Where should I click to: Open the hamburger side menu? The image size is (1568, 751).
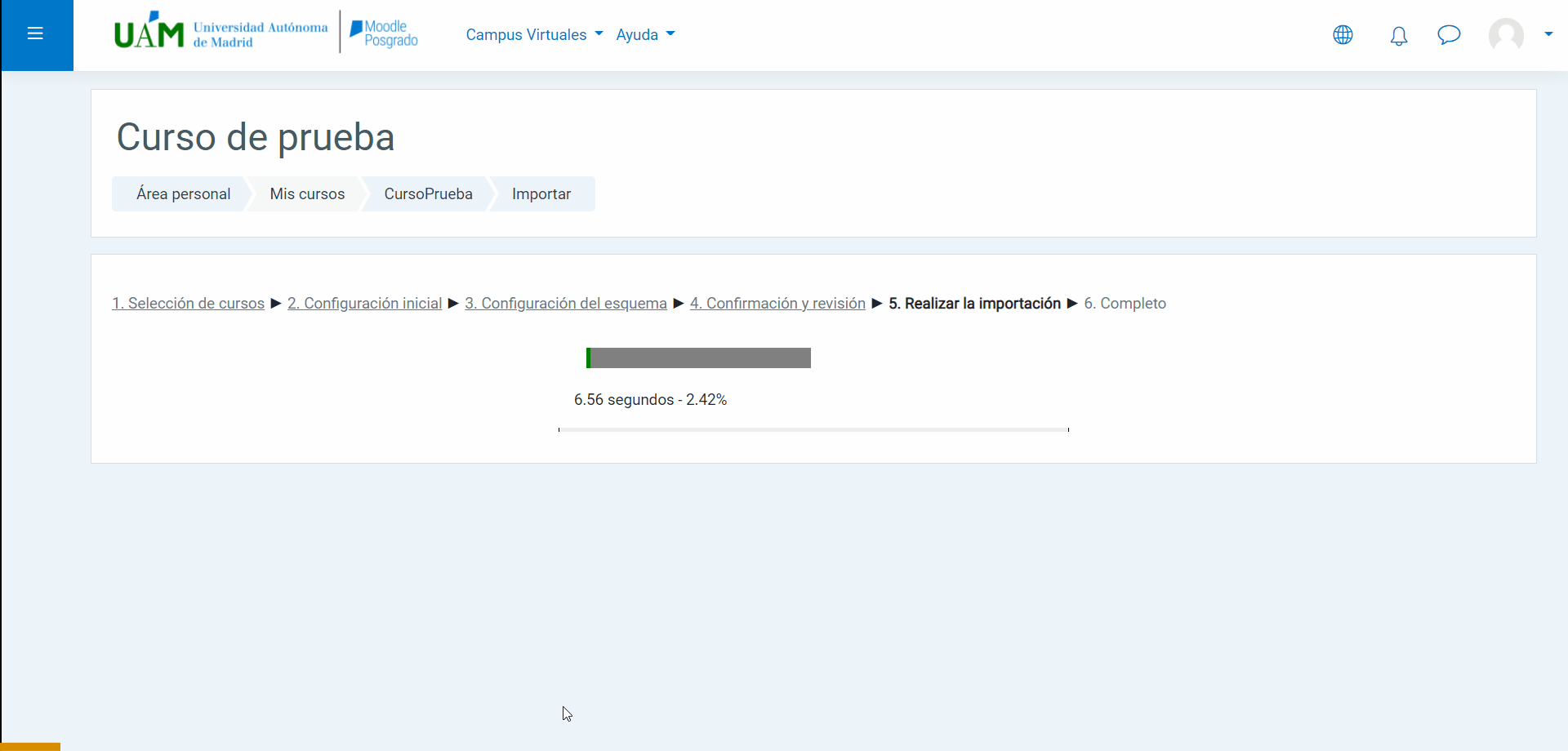tap(35, 33)
